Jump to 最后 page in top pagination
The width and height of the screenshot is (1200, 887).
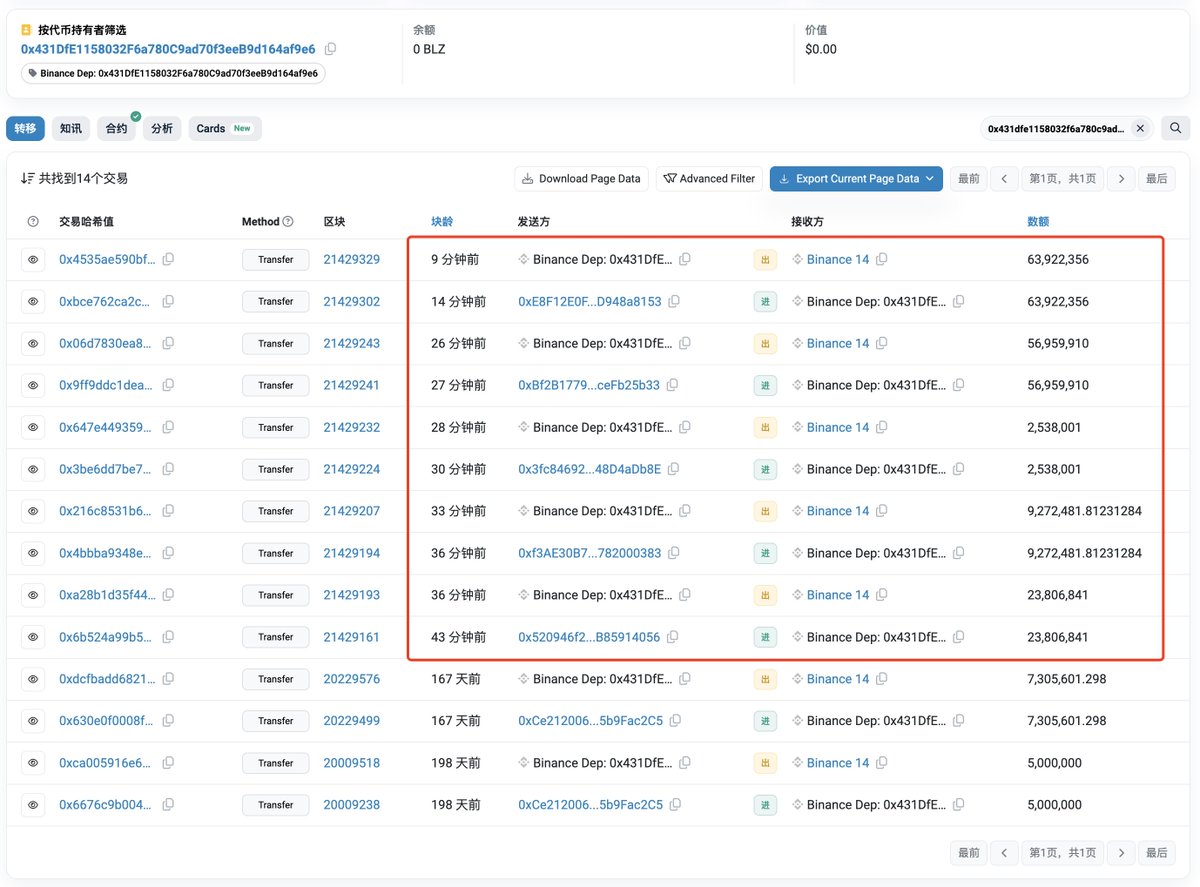1156,178
